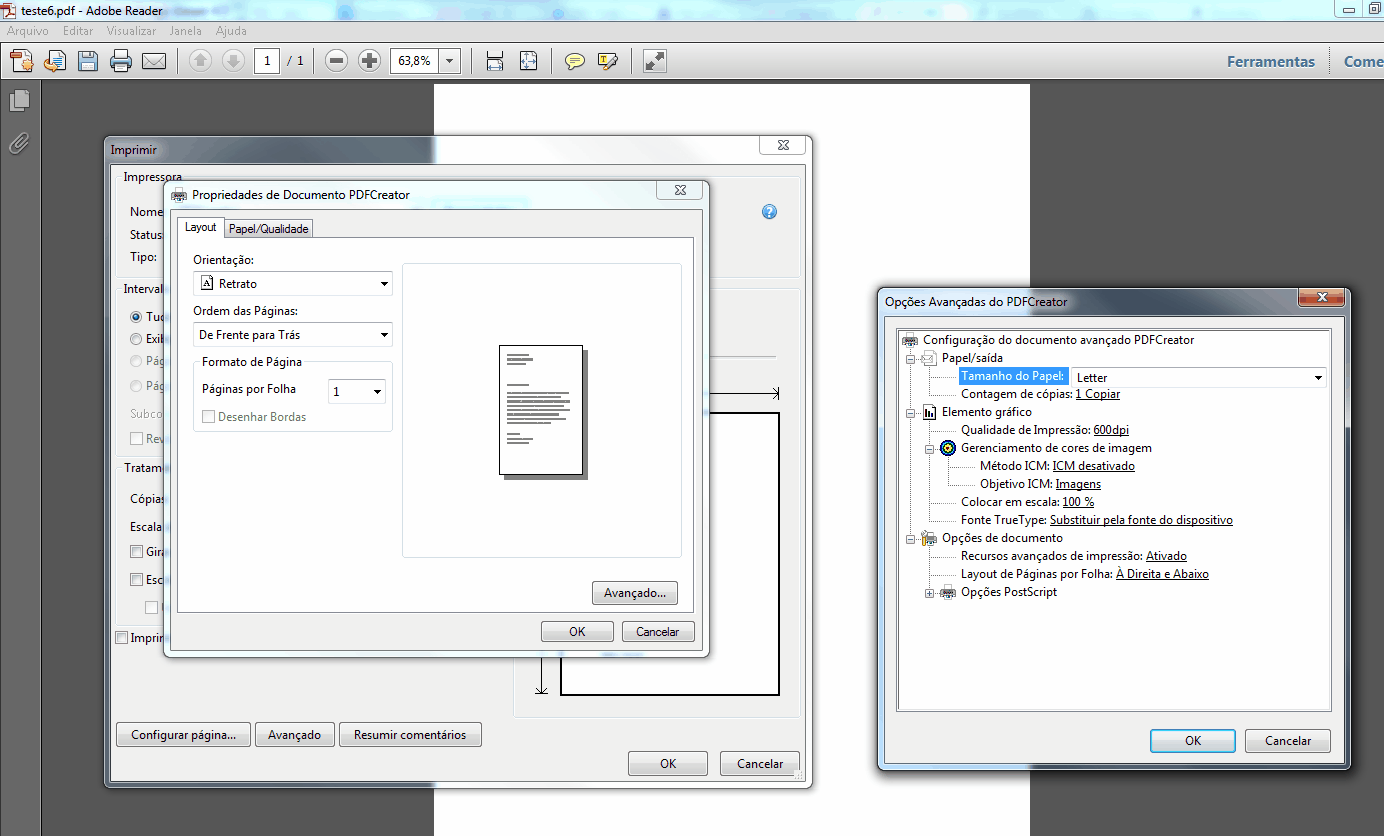Click the Substituir pela fonte do dispositivo link
This screenshot has width=1384, height=836.
pos(1141,520)
